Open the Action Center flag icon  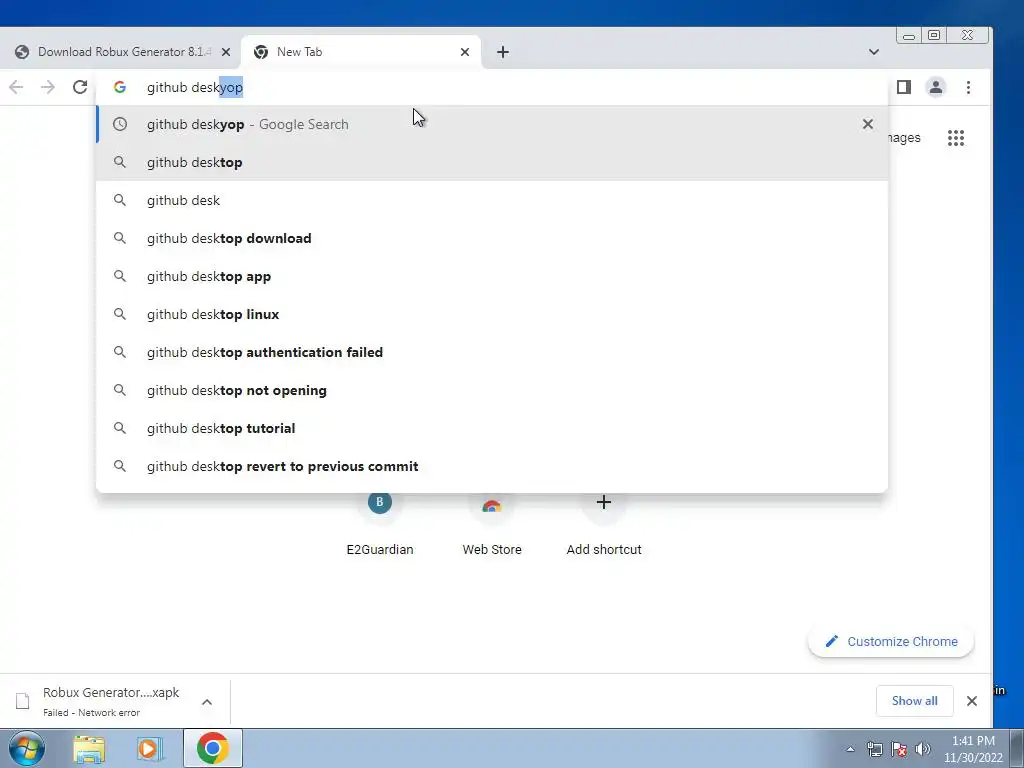pos(899,749)
